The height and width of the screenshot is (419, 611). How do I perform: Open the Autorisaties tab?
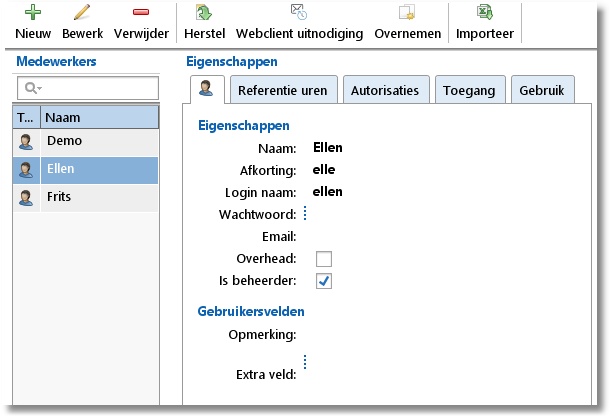(x=384, y=90)
